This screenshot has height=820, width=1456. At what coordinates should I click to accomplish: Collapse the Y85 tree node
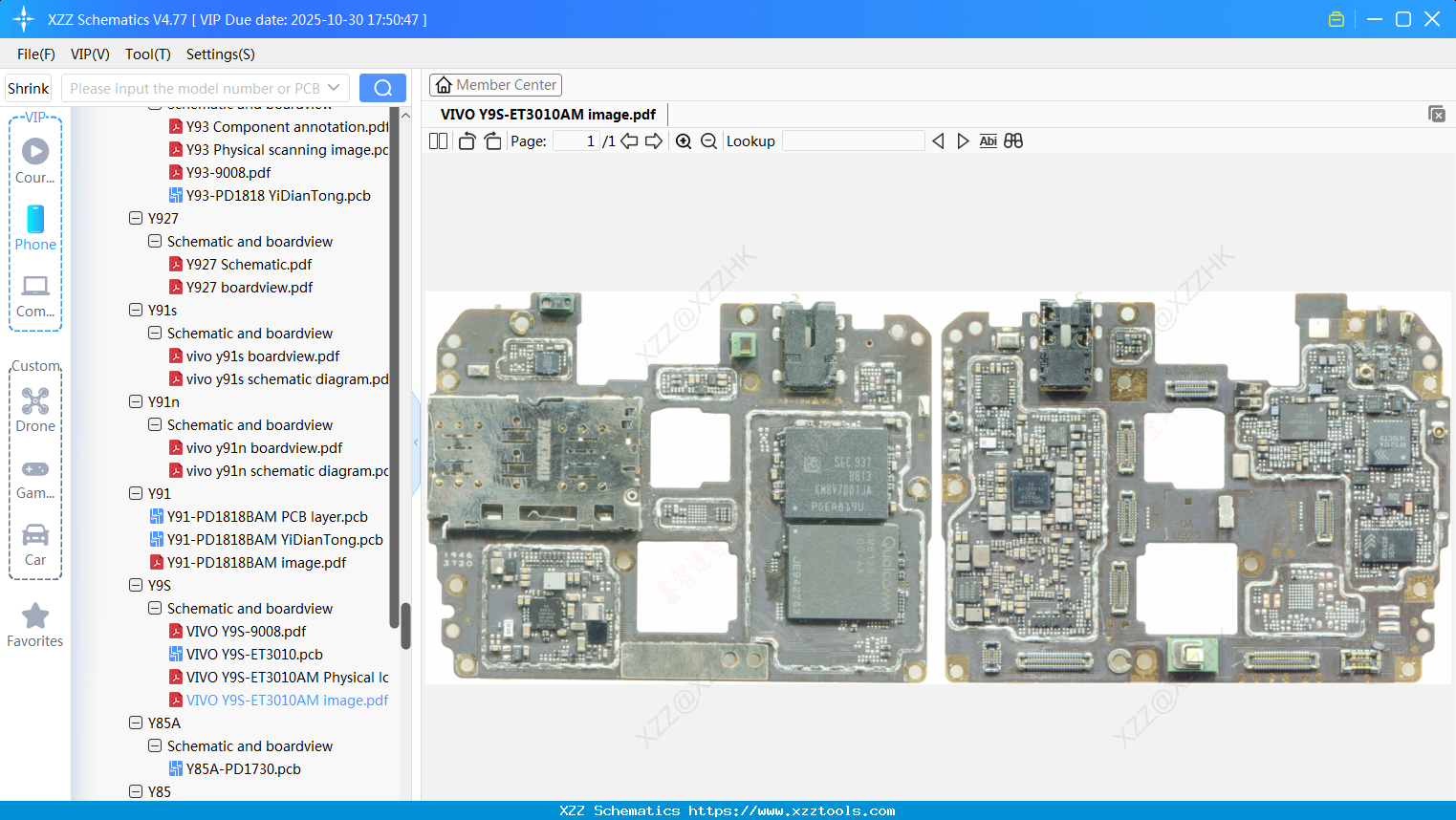[x=136, y=791]
